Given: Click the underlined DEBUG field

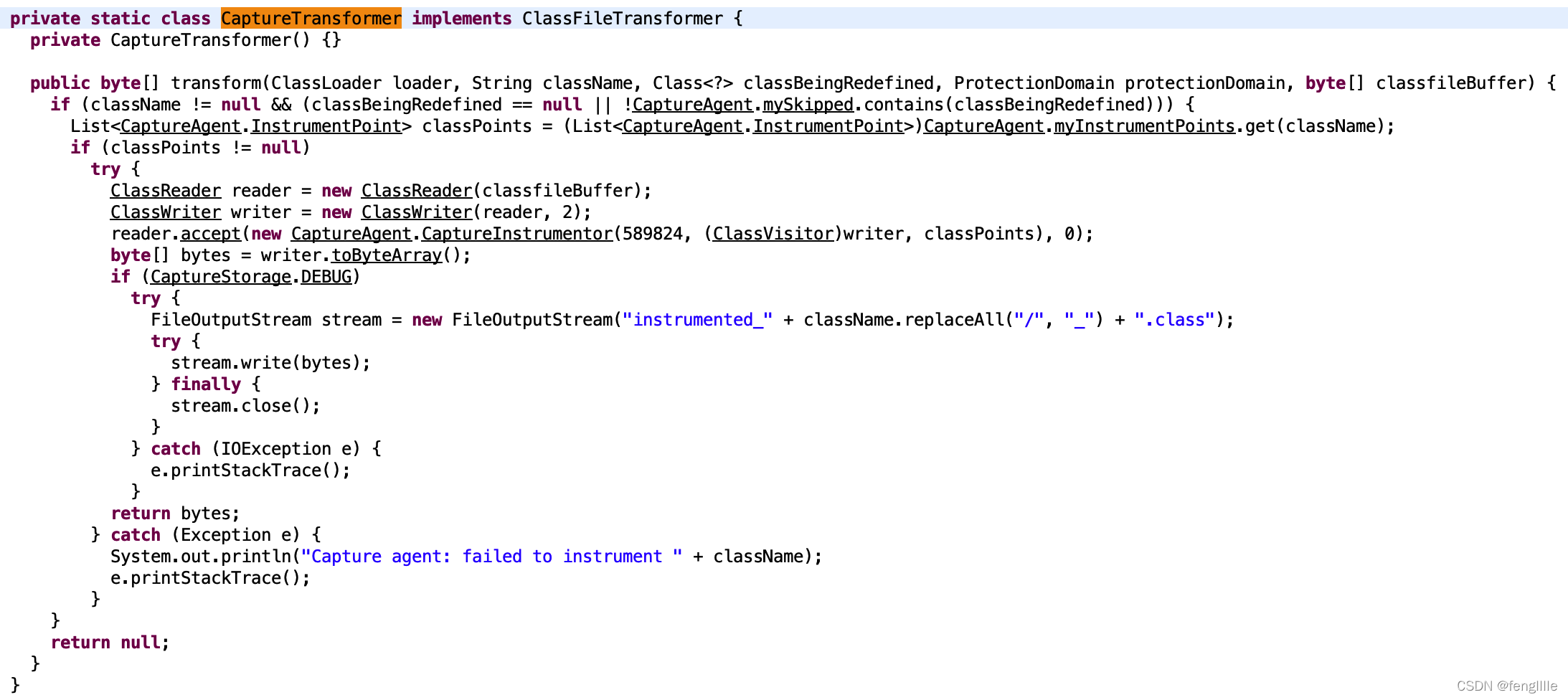Looking at the screenshot, I should [x=326, y=277].
